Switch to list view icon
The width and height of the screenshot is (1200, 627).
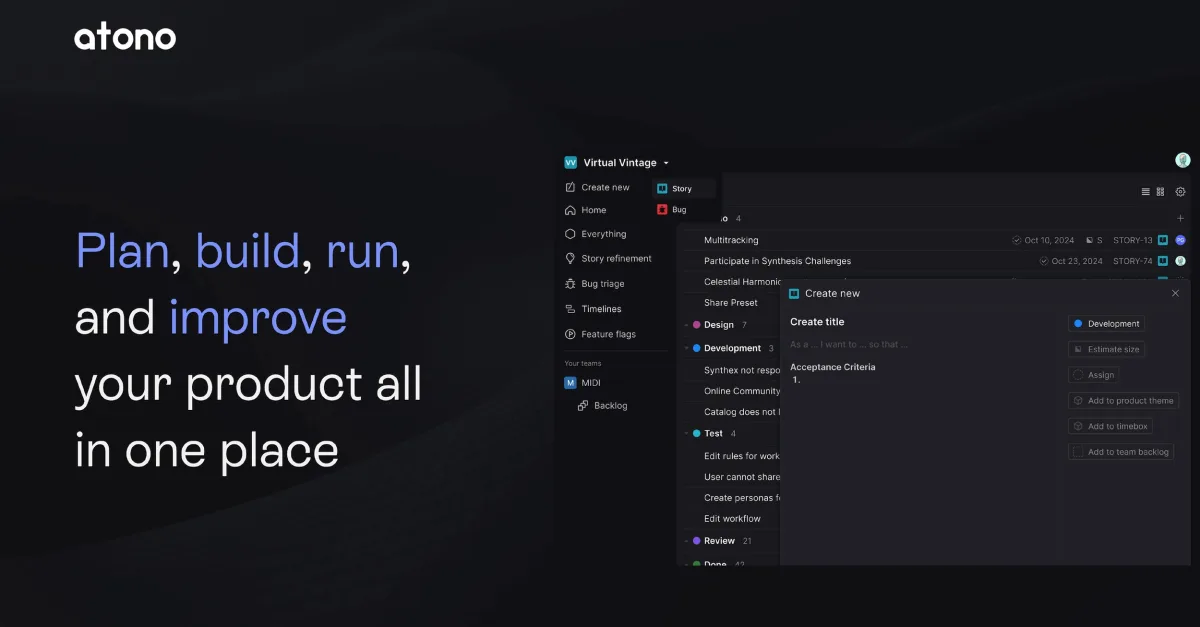coord(1146,192)
